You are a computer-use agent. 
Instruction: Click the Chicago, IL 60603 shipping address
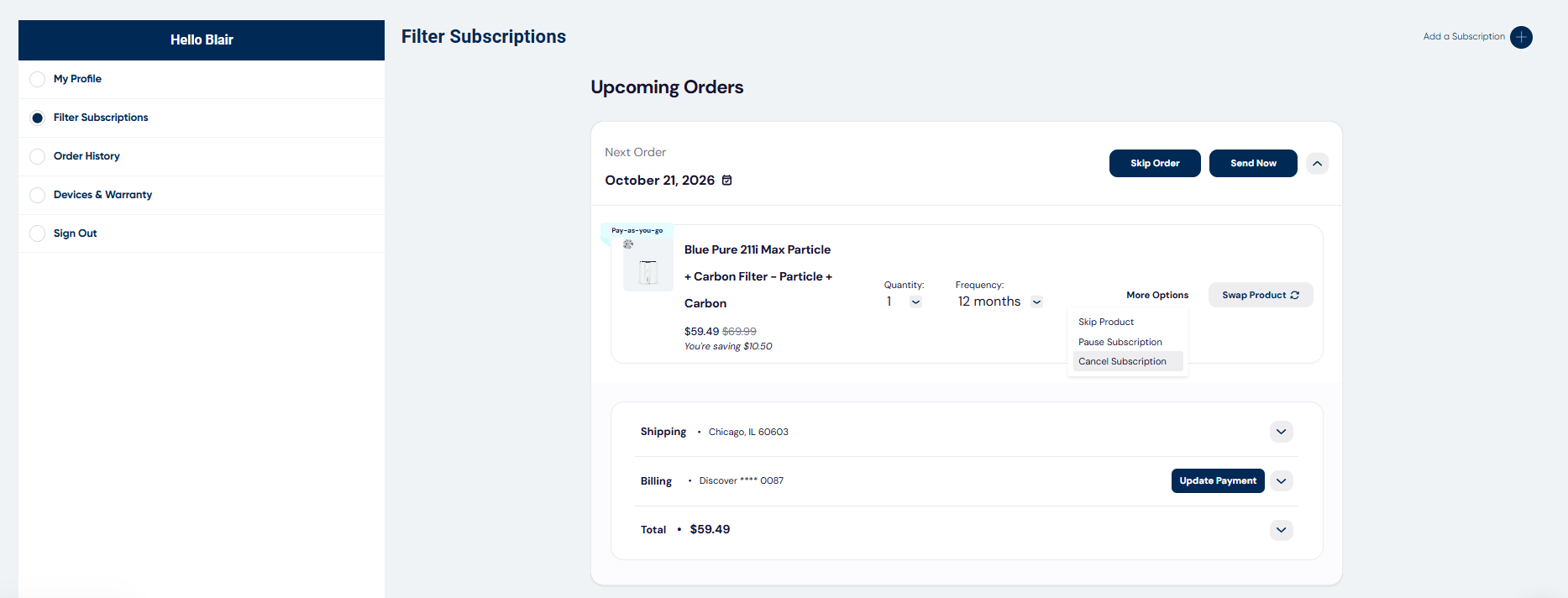(x=748, y=432)
